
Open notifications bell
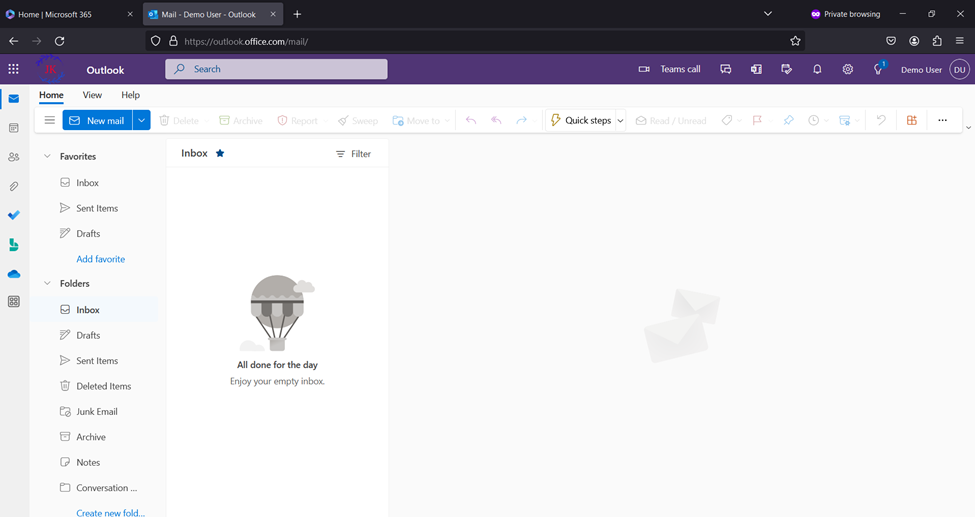click(817, 69)
